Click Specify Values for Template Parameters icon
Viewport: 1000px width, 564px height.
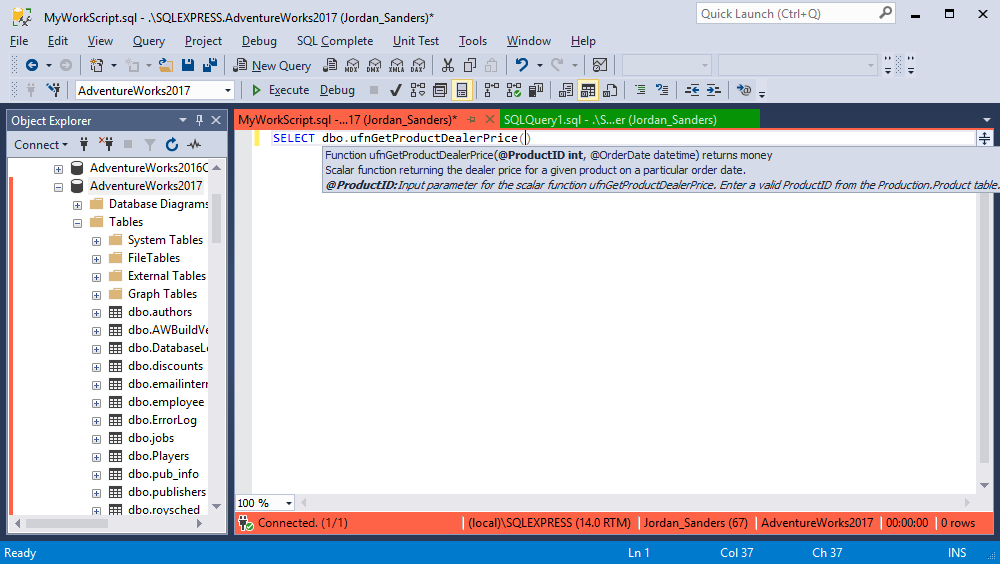click(x=744, y=90)
